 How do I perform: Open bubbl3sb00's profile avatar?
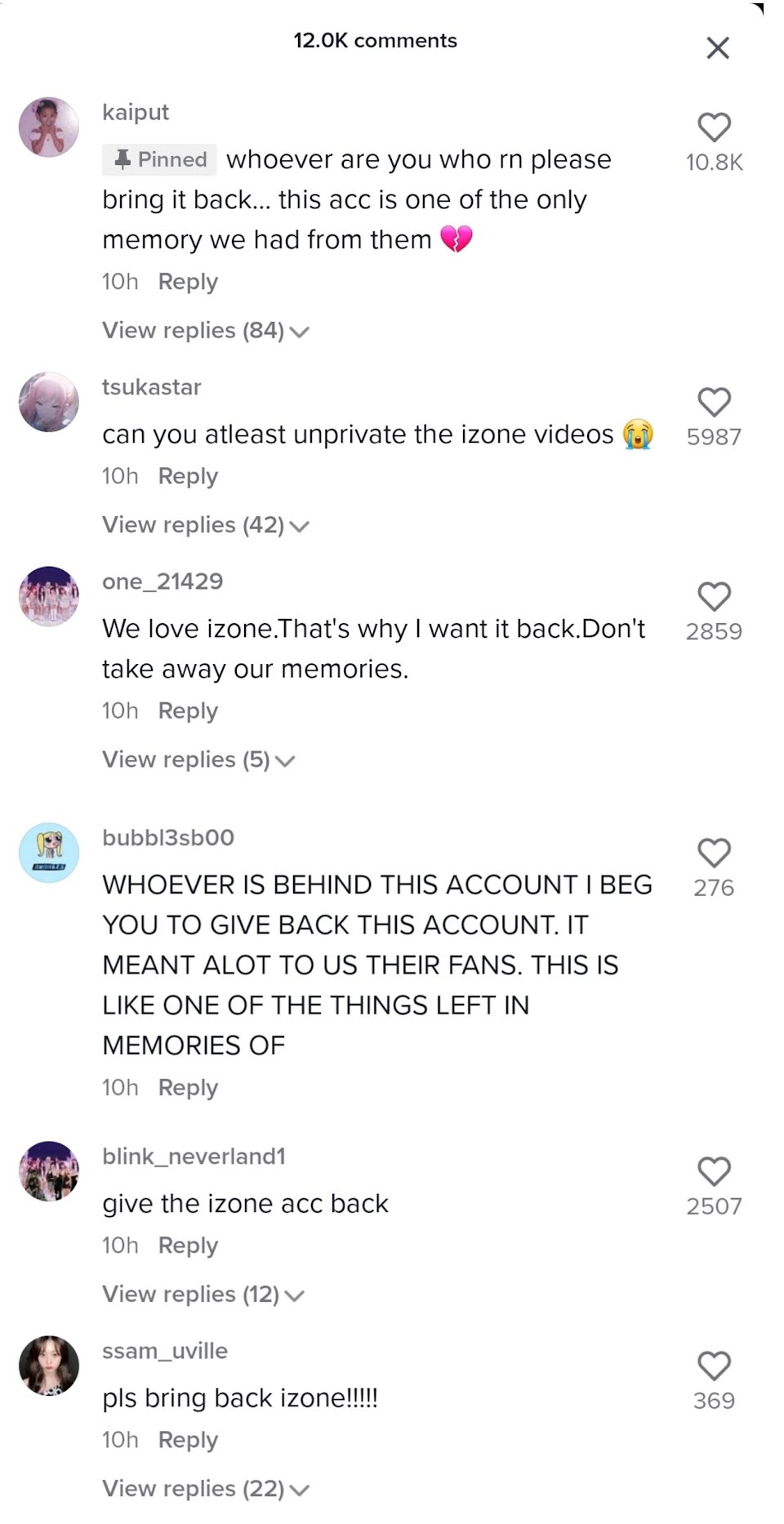[49, 853]
